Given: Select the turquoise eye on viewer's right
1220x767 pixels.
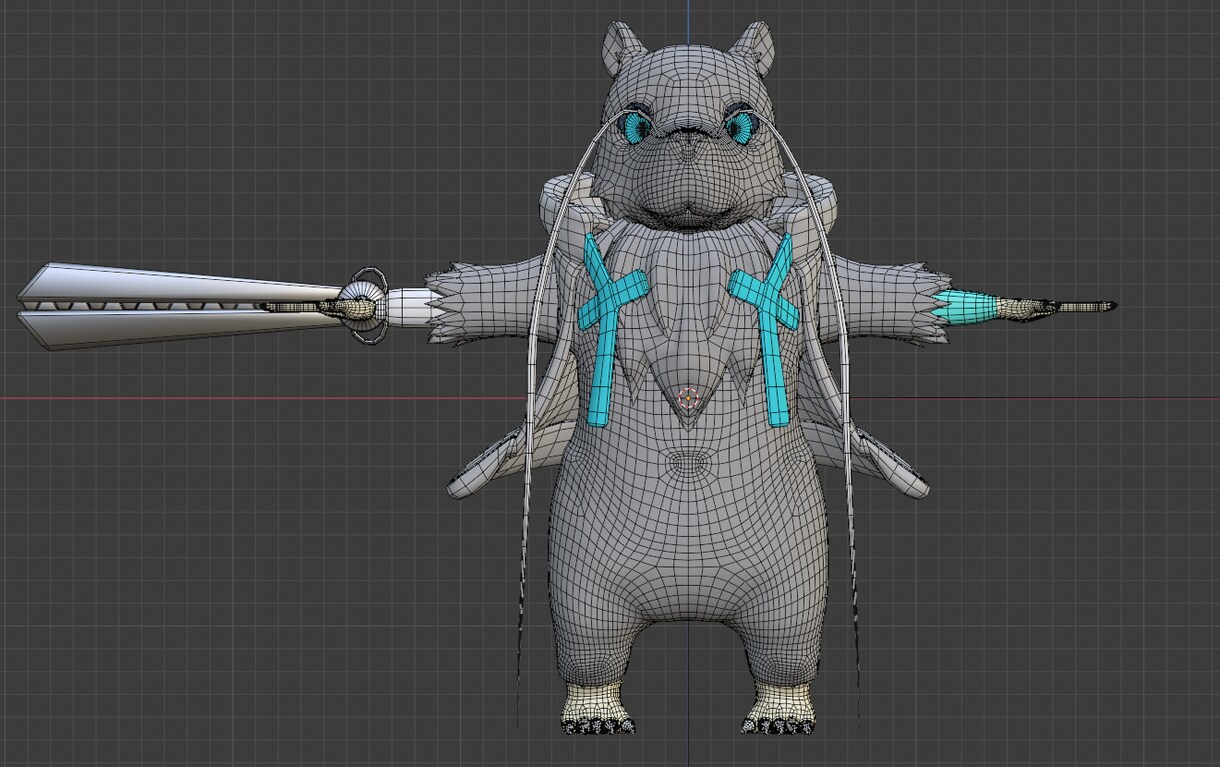Looking at the screenshot, I should [x=741, y=126].
